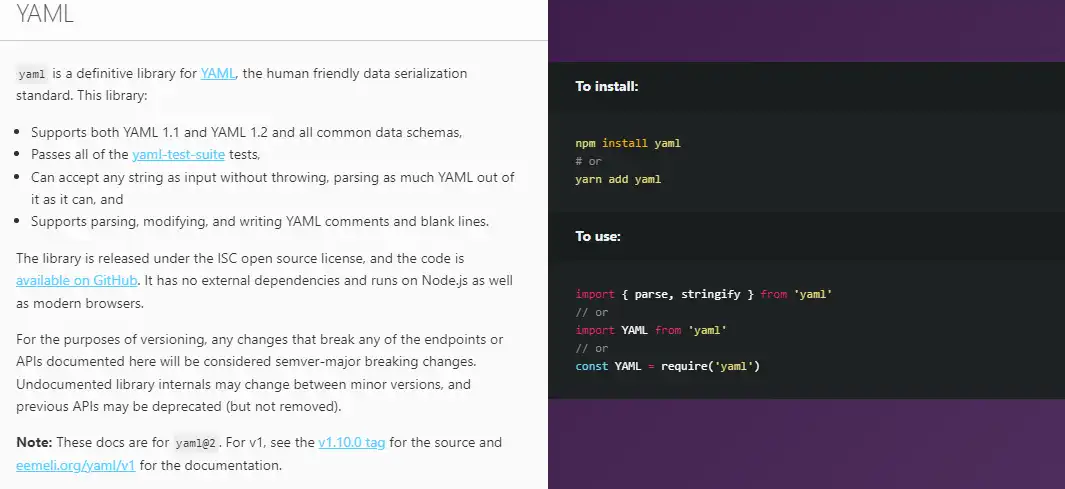
Task: Click the 'To install:' heading
Action: [x=607, y=86]
